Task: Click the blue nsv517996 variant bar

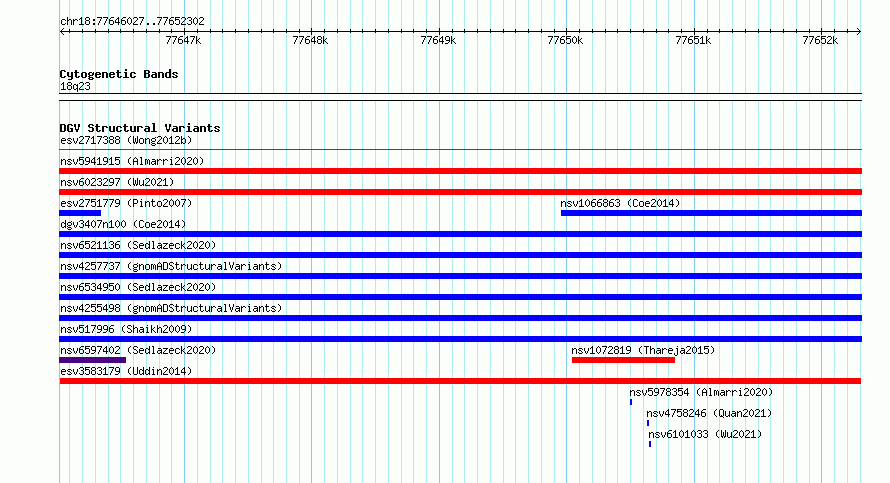Action: click(x=460, y=339)
